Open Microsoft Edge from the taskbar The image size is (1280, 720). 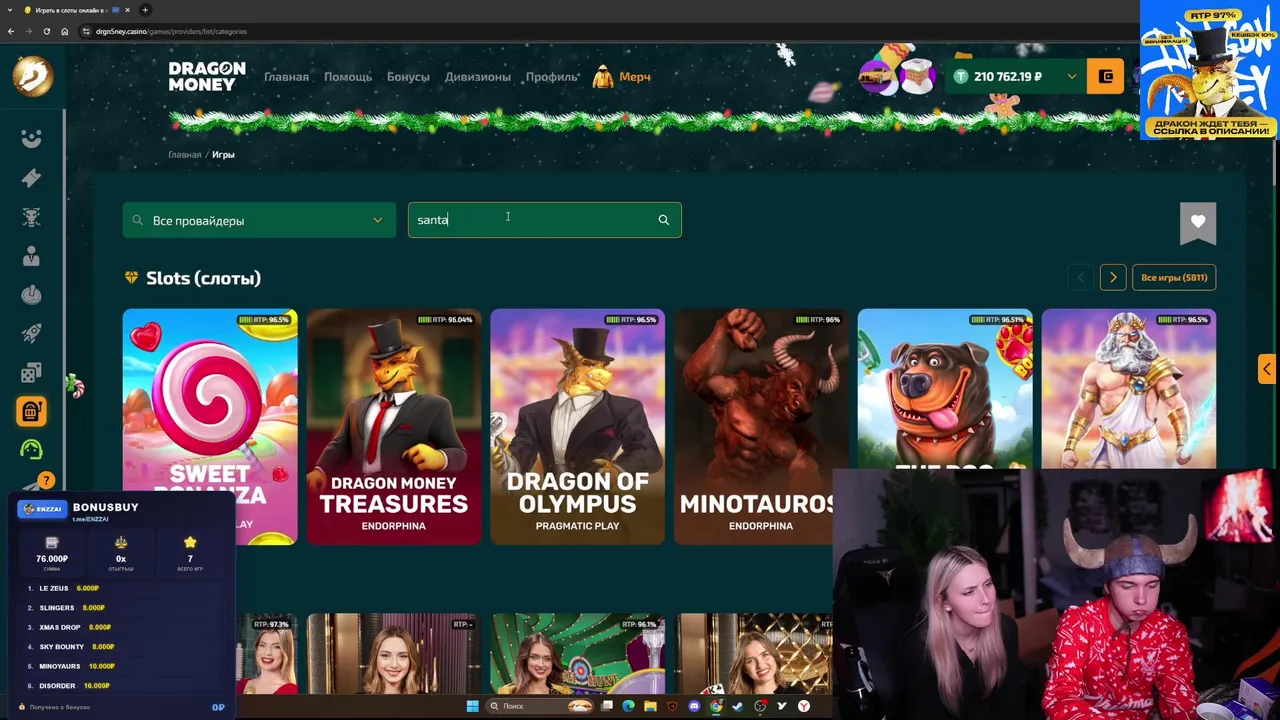[x=628, y=706]
